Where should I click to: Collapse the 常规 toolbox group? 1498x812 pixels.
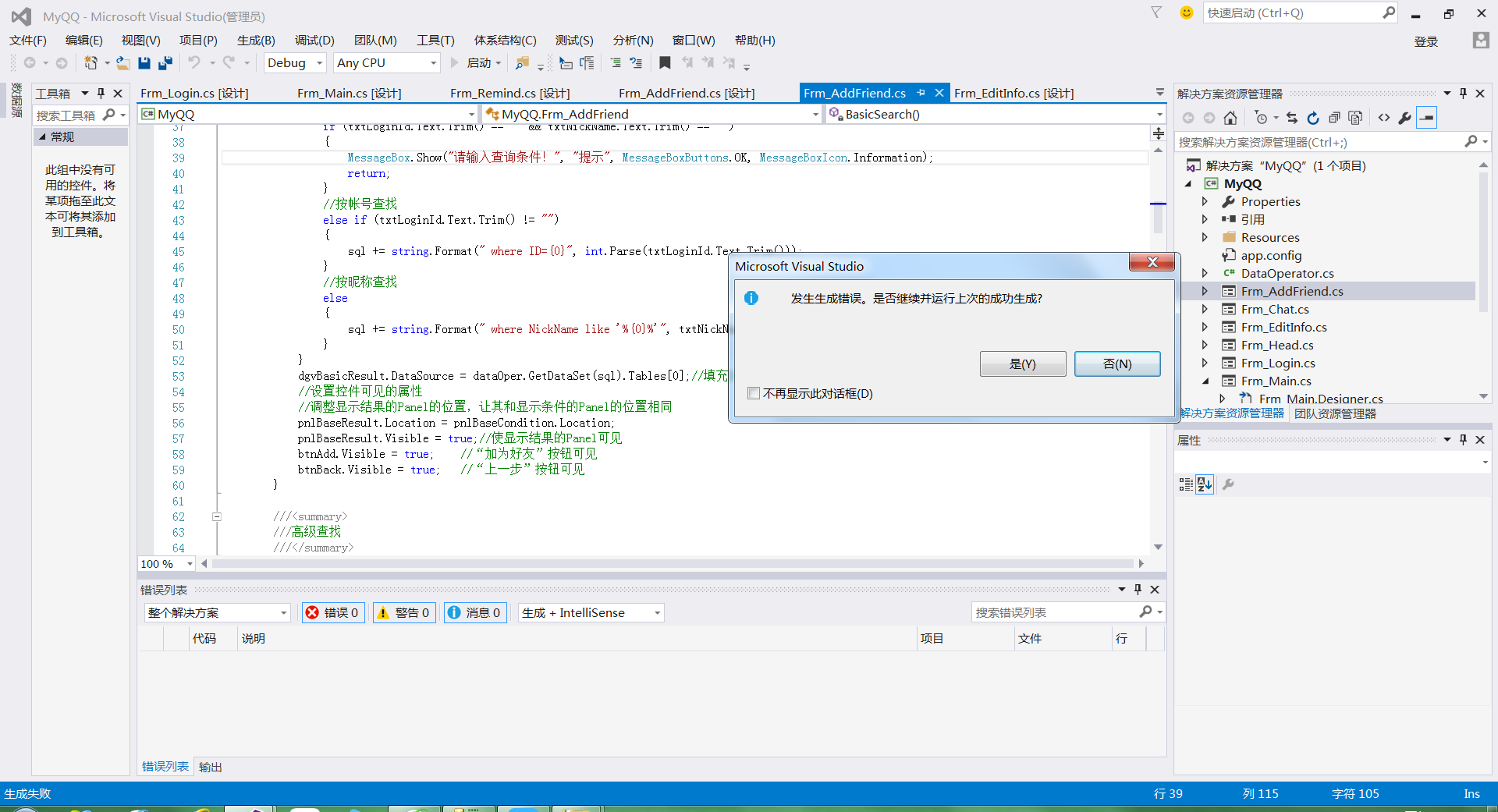(x=42, y=137)
